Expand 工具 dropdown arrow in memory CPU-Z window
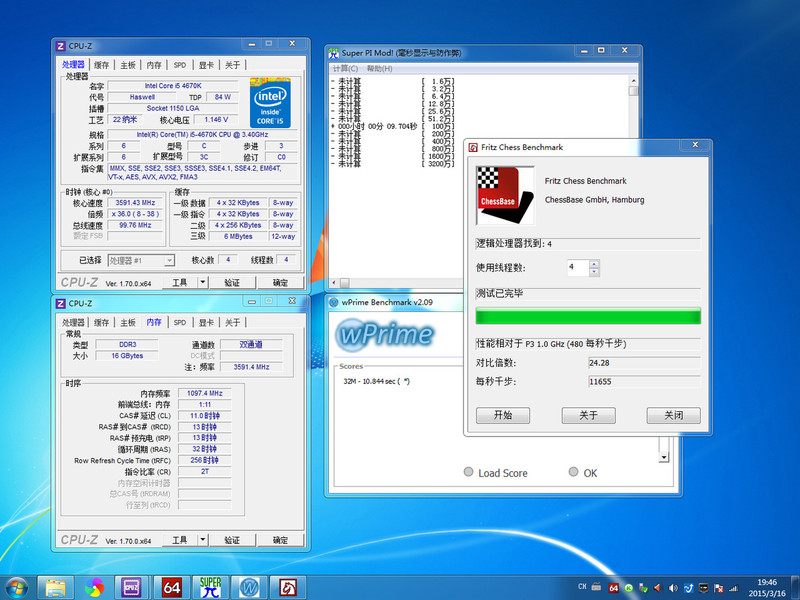 pyautogui.click(x=203, y=540)
